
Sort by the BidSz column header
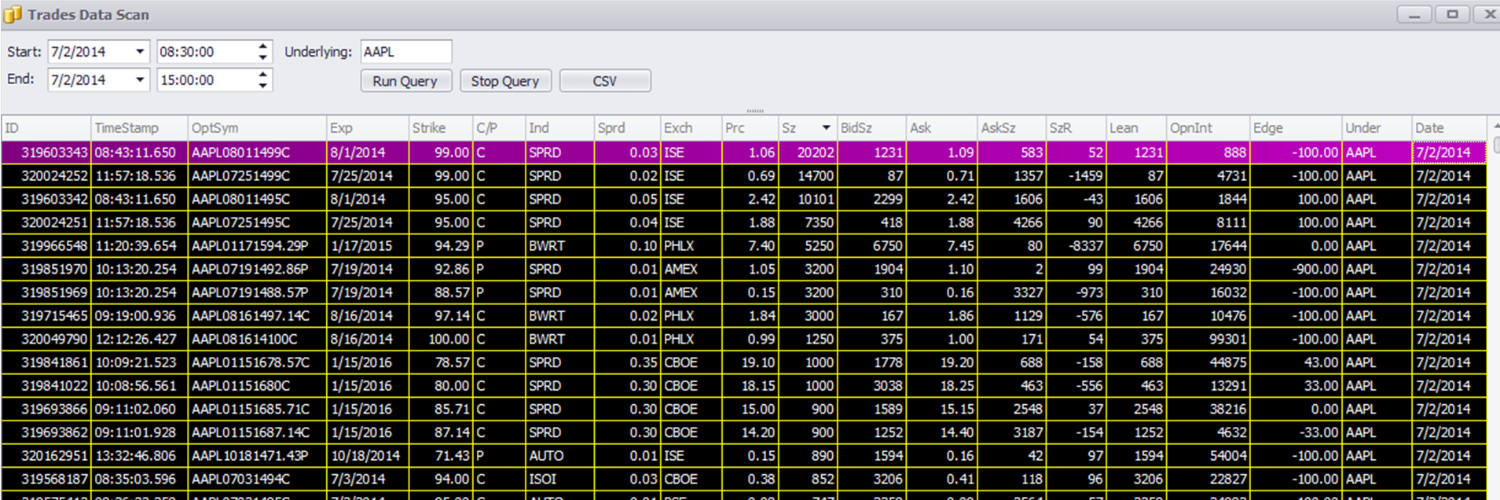pos(872,128)
